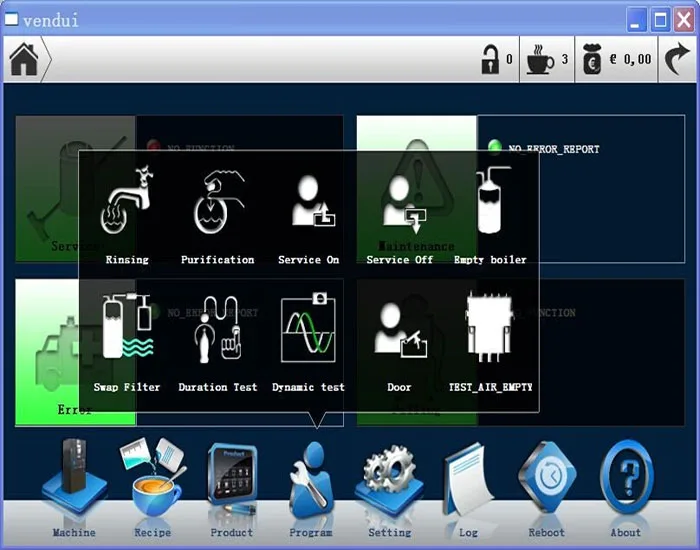Click the padlock status icon

(490, 60)
